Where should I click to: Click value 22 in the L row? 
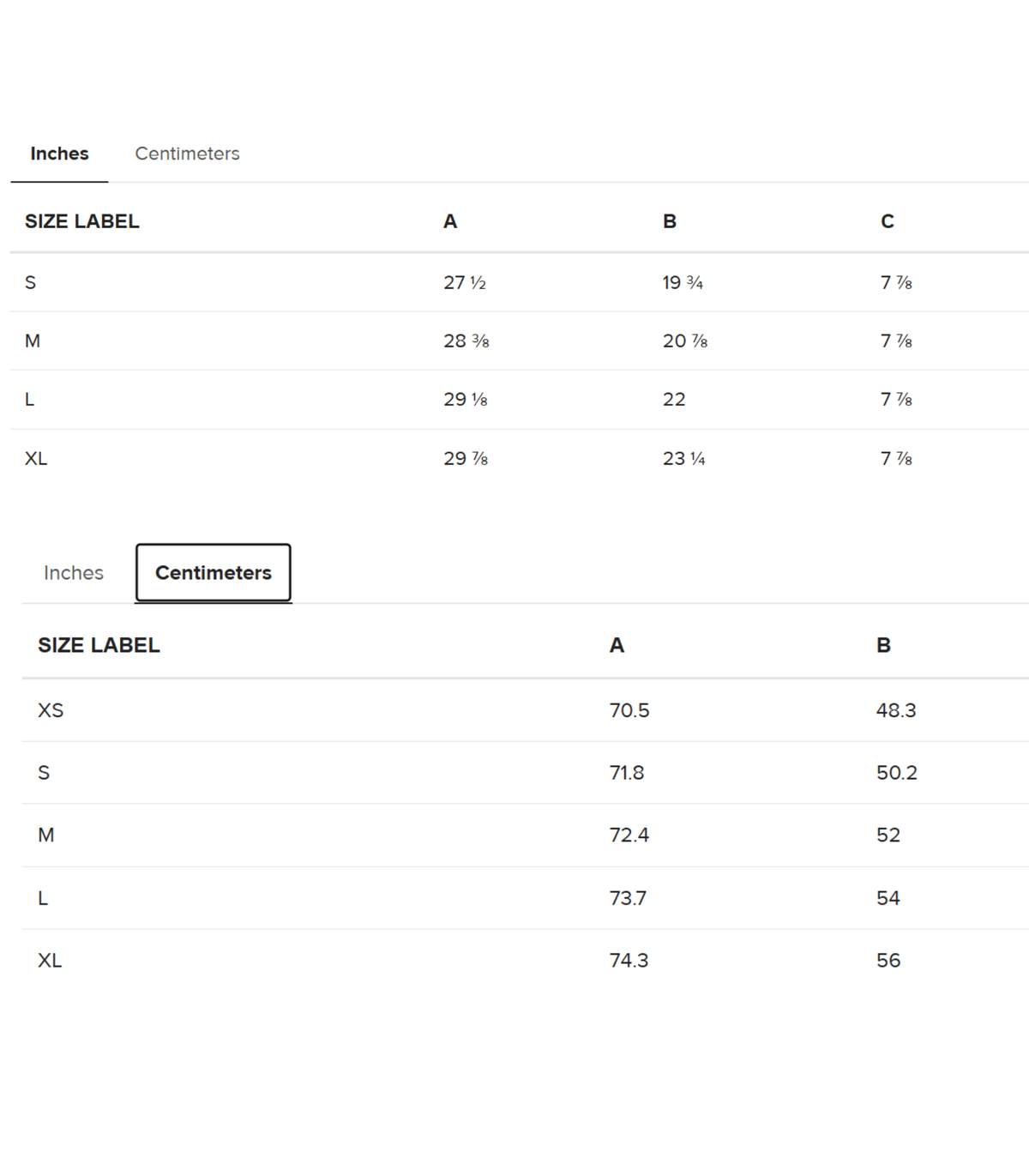[x=674, y=399]
